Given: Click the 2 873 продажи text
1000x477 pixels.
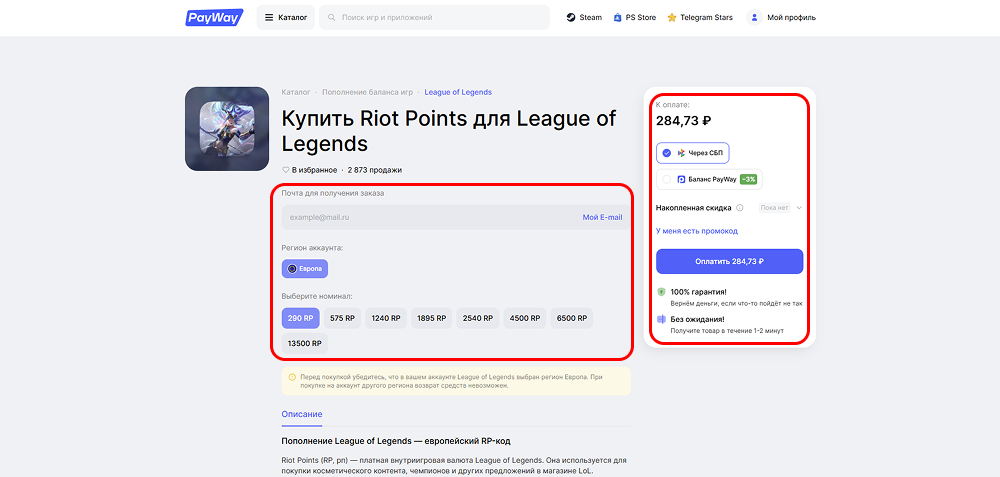Looking at the screenshot, I should (x=375, y=170).
